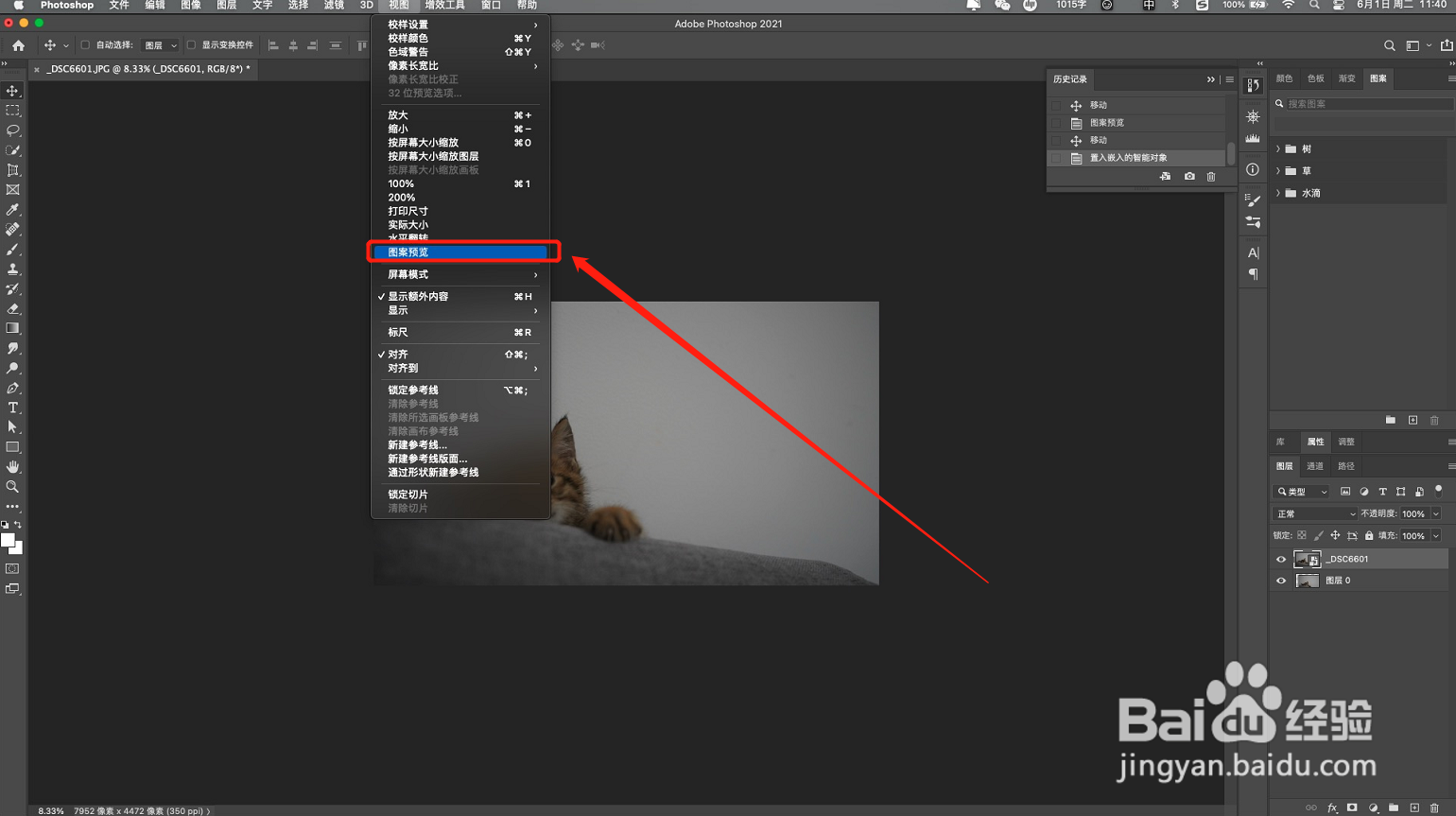Select the Gradient tool
Viewport: 1456px width, 816px height.
click(12, 328)
